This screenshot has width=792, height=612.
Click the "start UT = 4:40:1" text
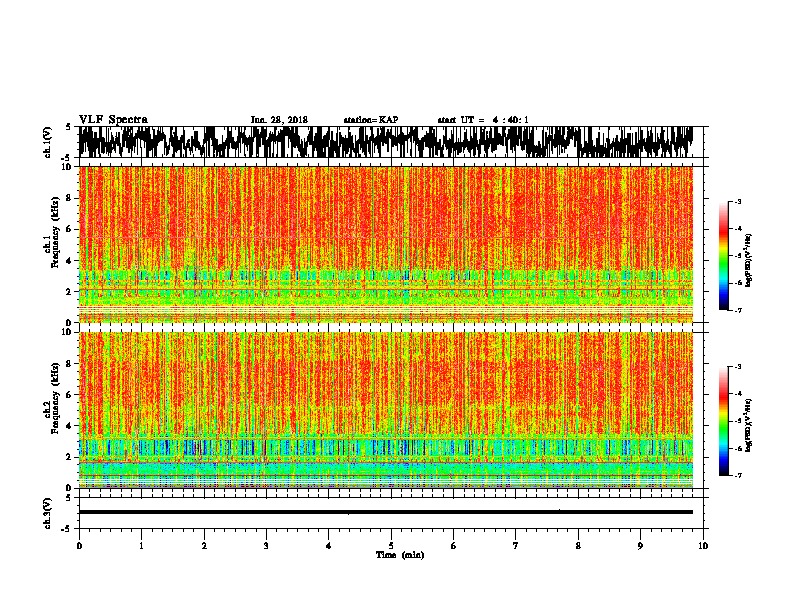point(482,120)
